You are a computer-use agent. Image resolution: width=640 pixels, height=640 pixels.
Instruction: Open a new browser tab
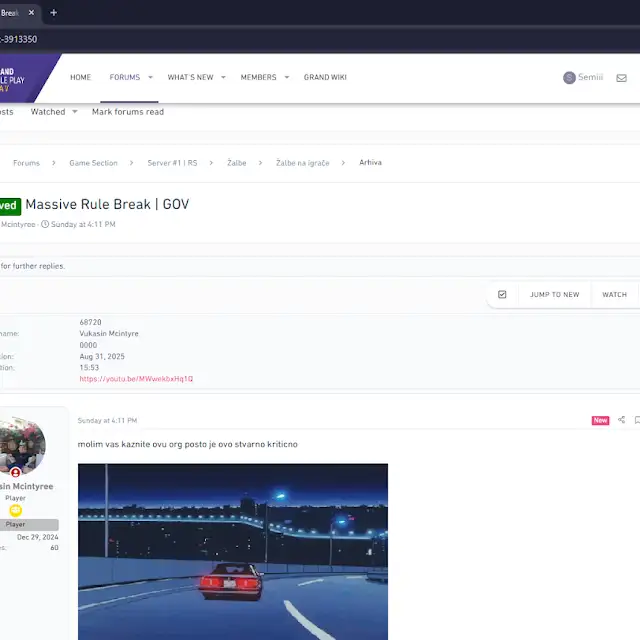[x=53, y=13]
